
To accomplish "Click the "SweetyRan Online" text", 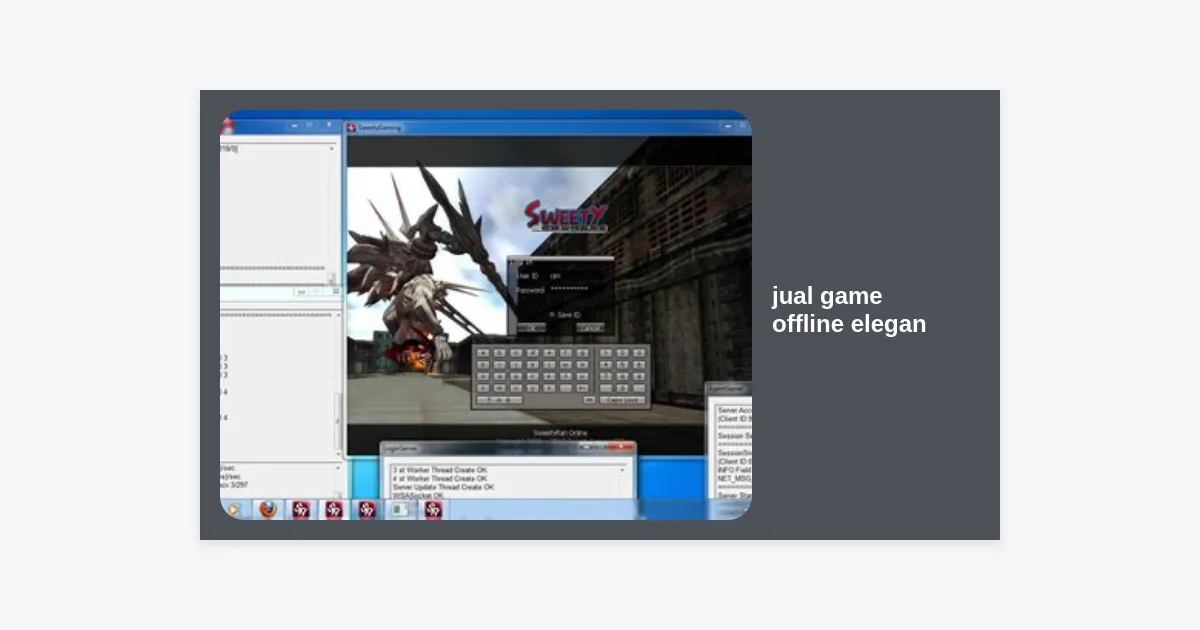I will pos(559,433).
